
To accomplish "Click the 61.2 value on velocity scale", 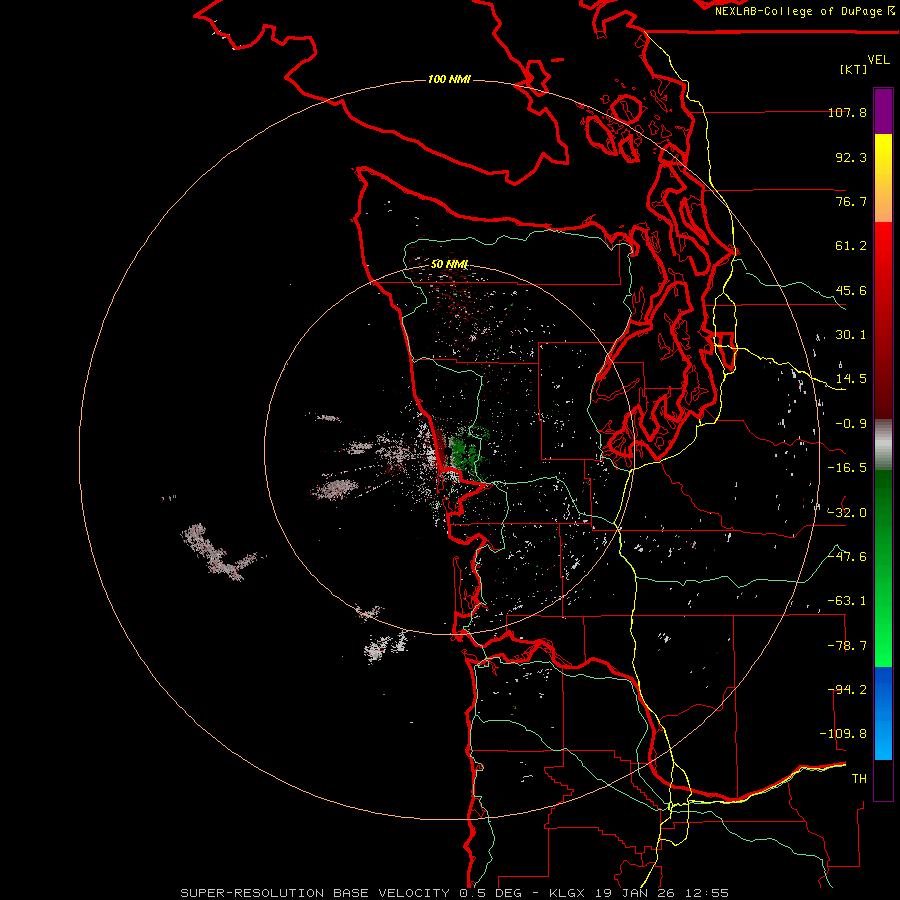I will [851, 246].
